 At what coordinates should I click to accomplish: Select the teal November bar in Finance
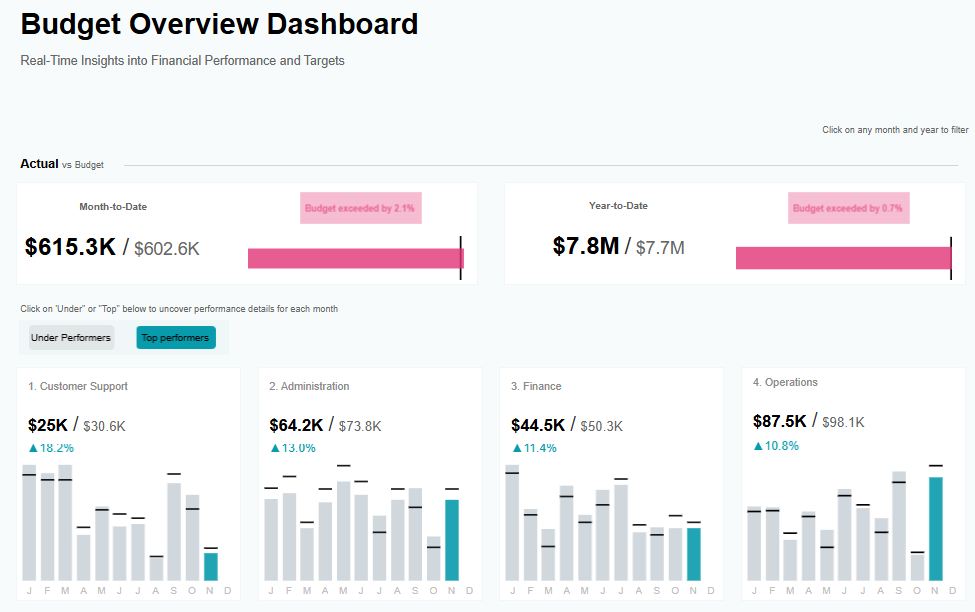(694, 554)
